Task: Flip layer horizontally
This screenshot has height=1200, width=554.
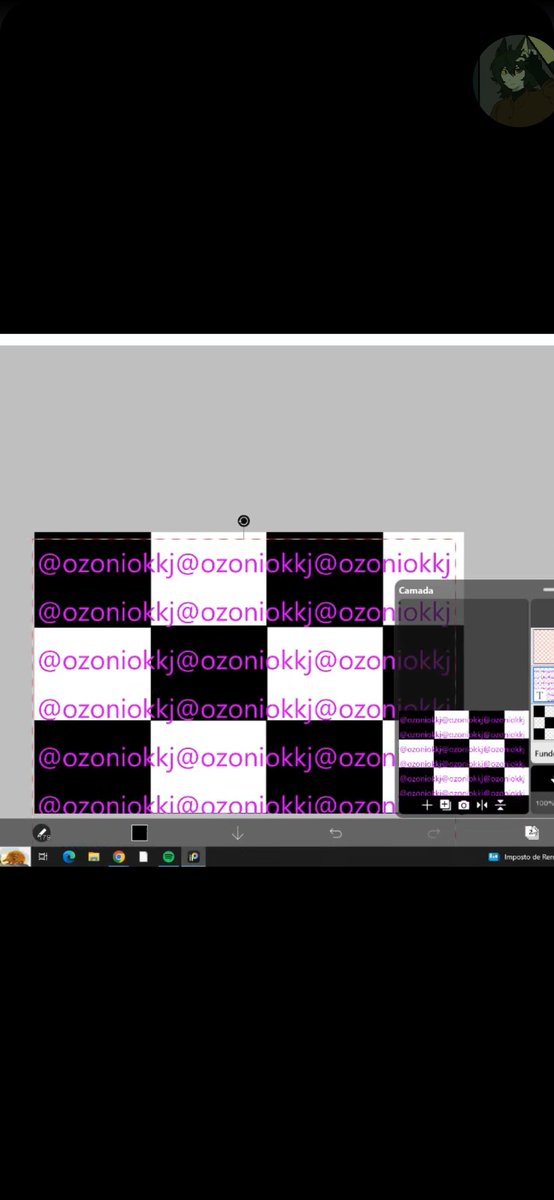Action: [482, 805]
